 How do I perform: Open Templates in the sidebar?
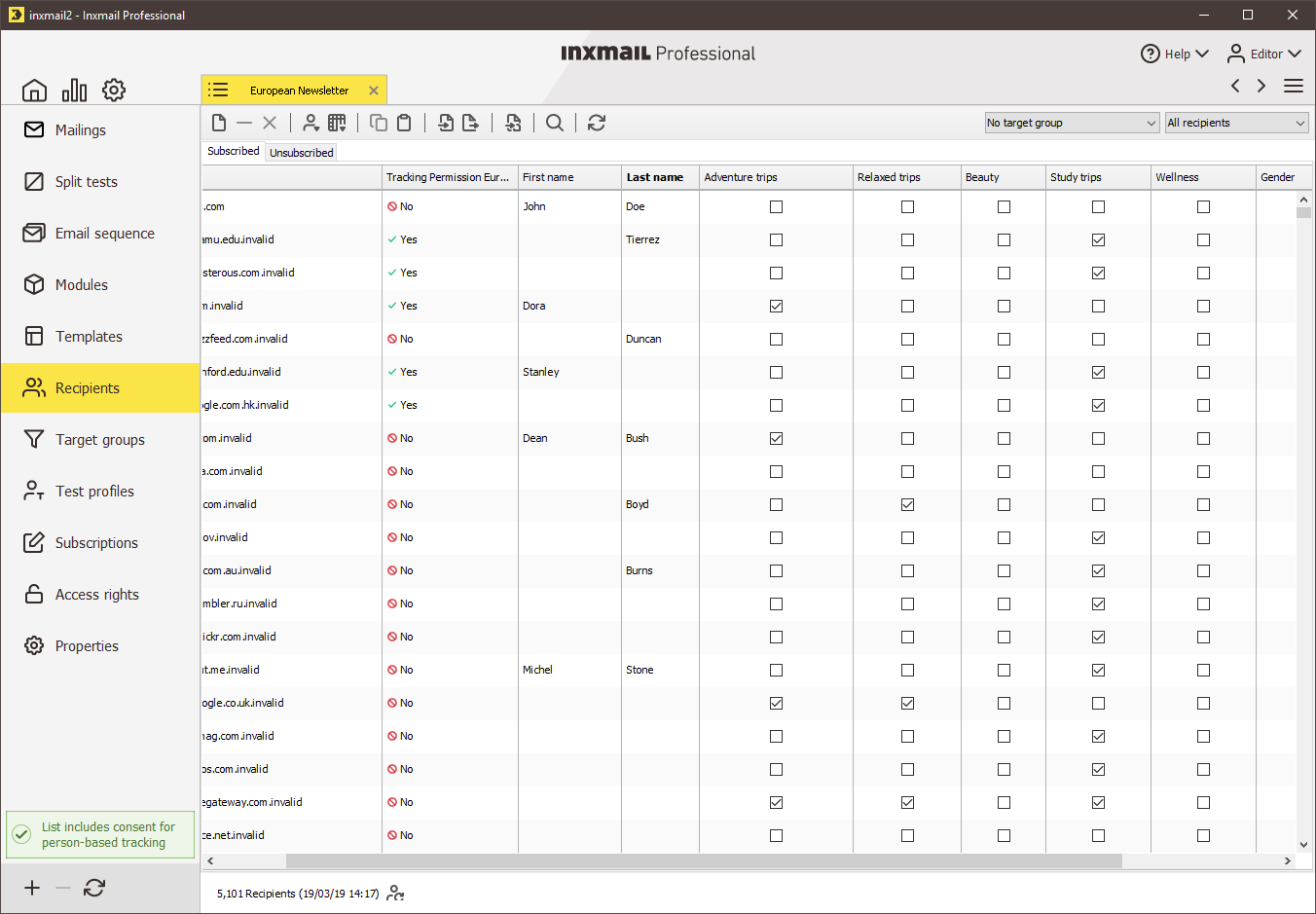[100, 336]
